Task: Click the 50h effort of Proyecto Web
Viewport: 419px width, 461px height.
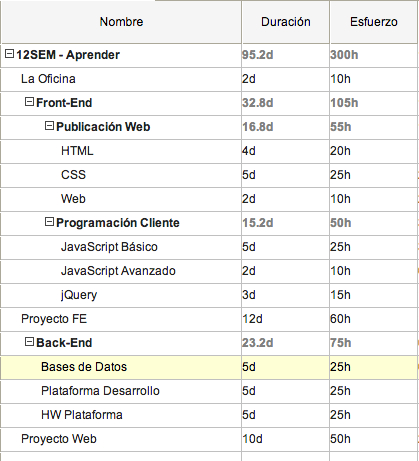Action: [x=340, y=439]
